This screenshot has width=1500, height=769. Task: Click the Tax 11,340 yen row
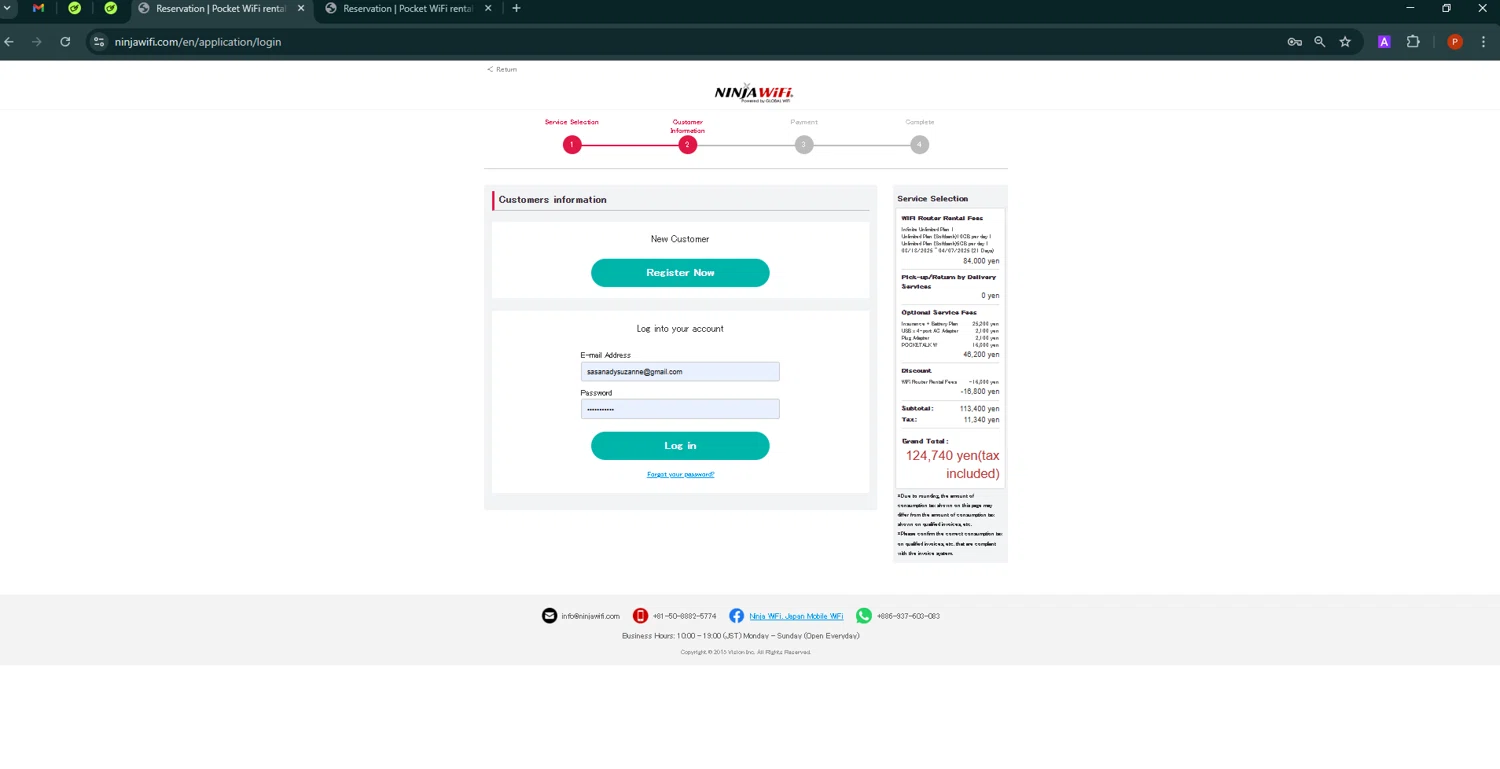tap(950, 420)
